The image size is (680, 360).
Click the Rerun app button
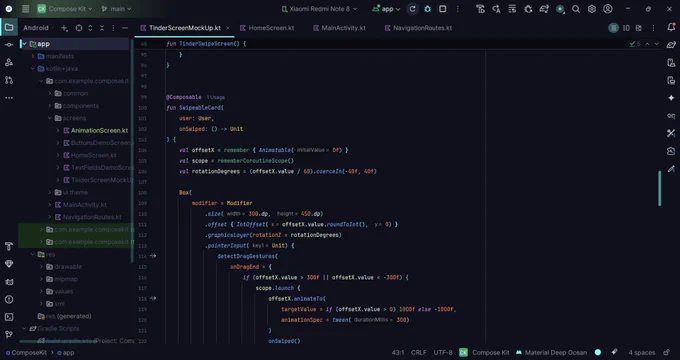(x=412, y=9)
